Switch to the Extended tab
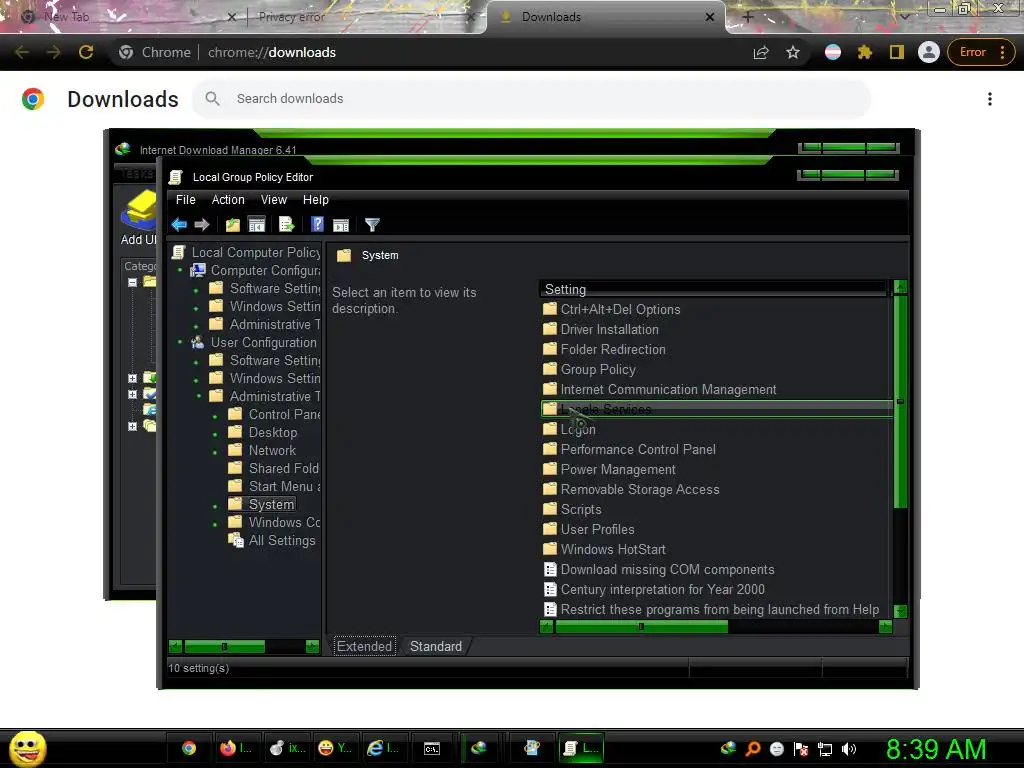The image size is (1024, 768). (x=364, y=646)
